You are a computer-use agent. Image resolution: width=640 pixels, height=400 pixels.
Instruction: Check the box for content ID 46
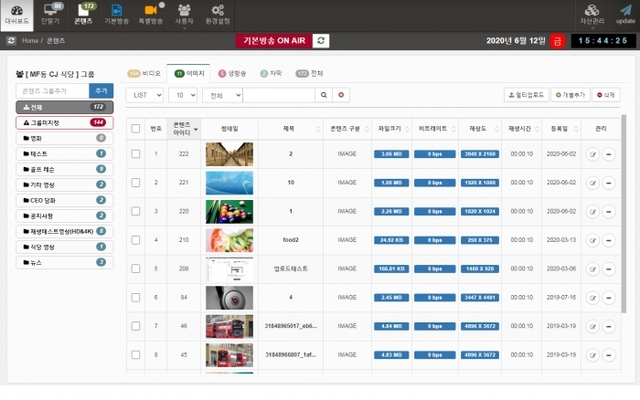tap(136, 326)
